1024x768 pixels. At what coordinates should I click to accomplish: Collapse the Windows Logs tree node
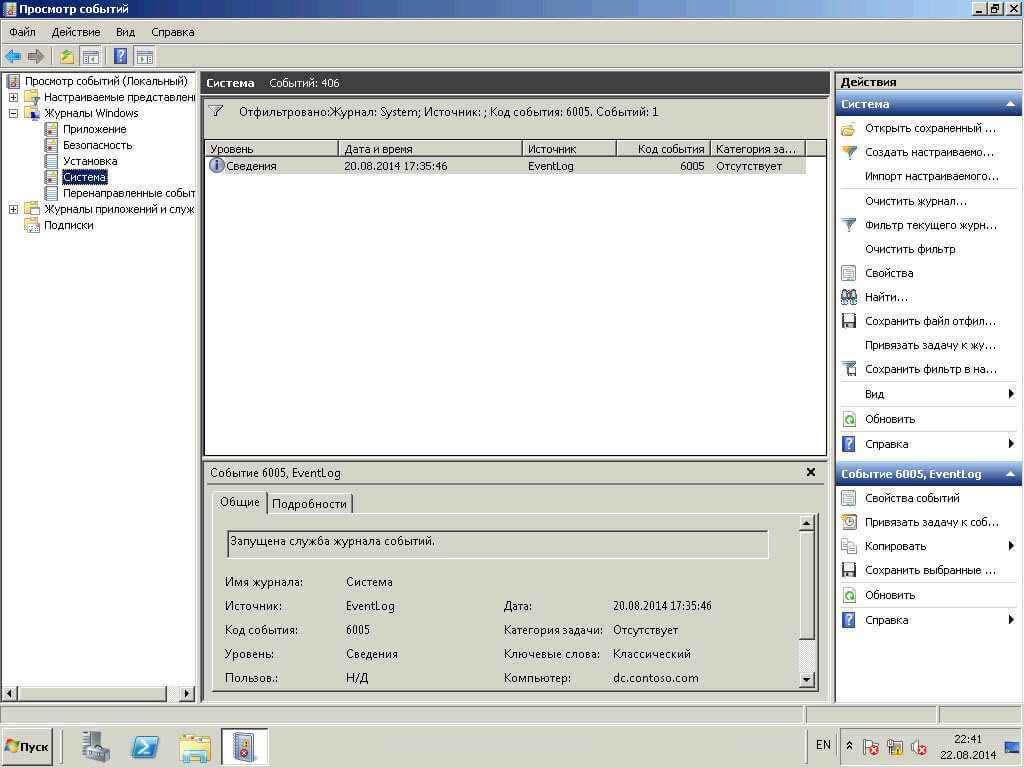tap(13, 113)
